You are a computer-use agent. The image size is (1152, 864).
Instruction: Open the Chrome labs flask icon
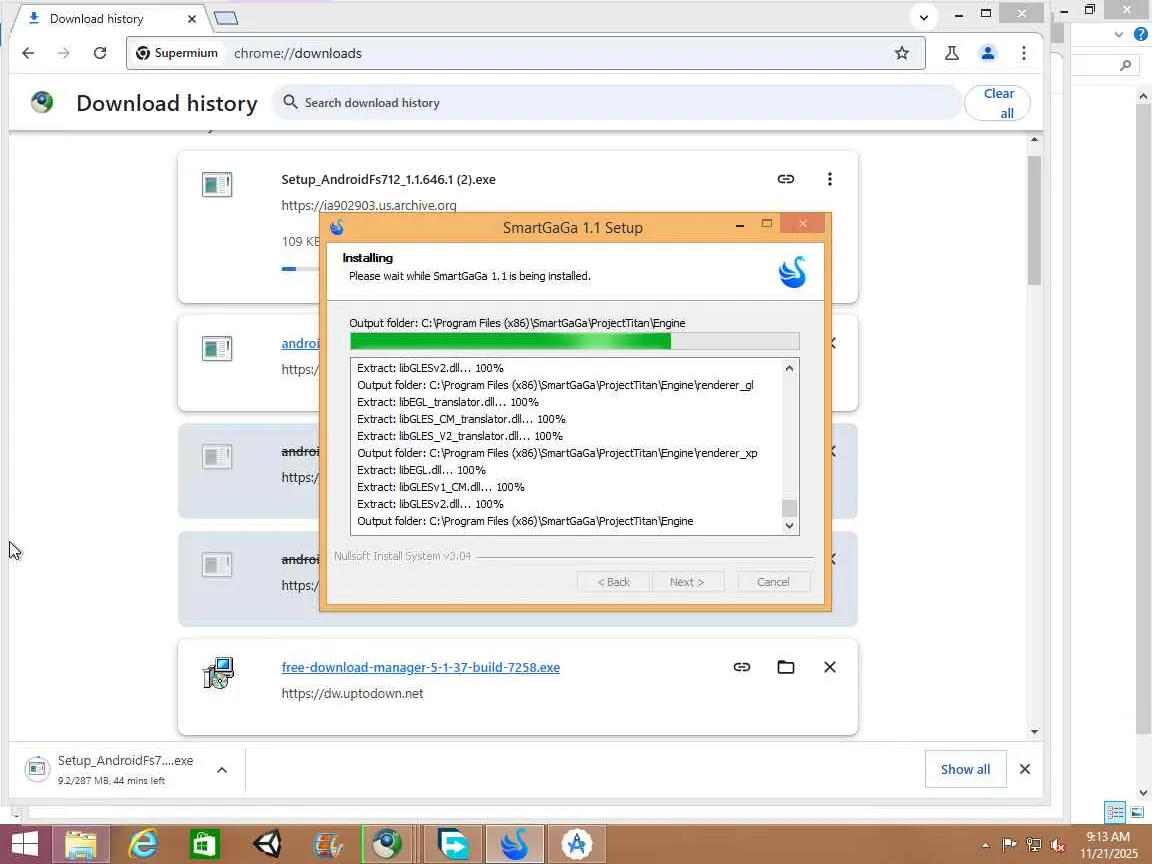(x=951, y=53)
